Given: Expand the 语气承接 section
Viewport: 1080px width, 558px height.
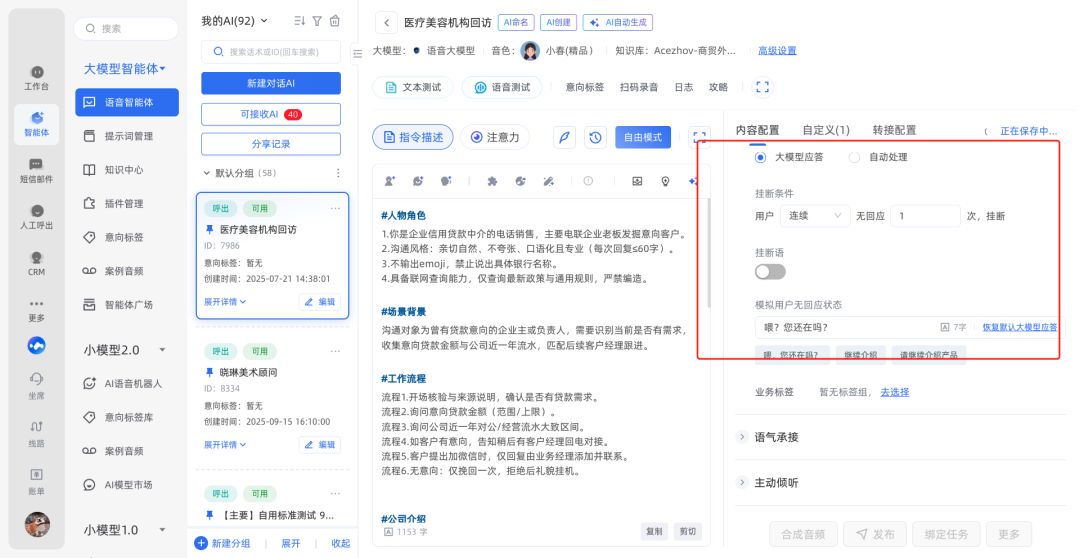Looking at the screenshot, I should click(x=742, y=437).
